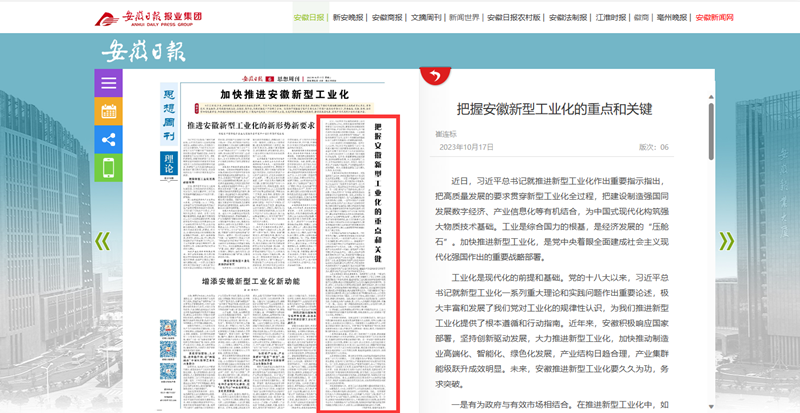
Task: Open the 安徽商报 navigation link
Action: (x=387, y=18)
